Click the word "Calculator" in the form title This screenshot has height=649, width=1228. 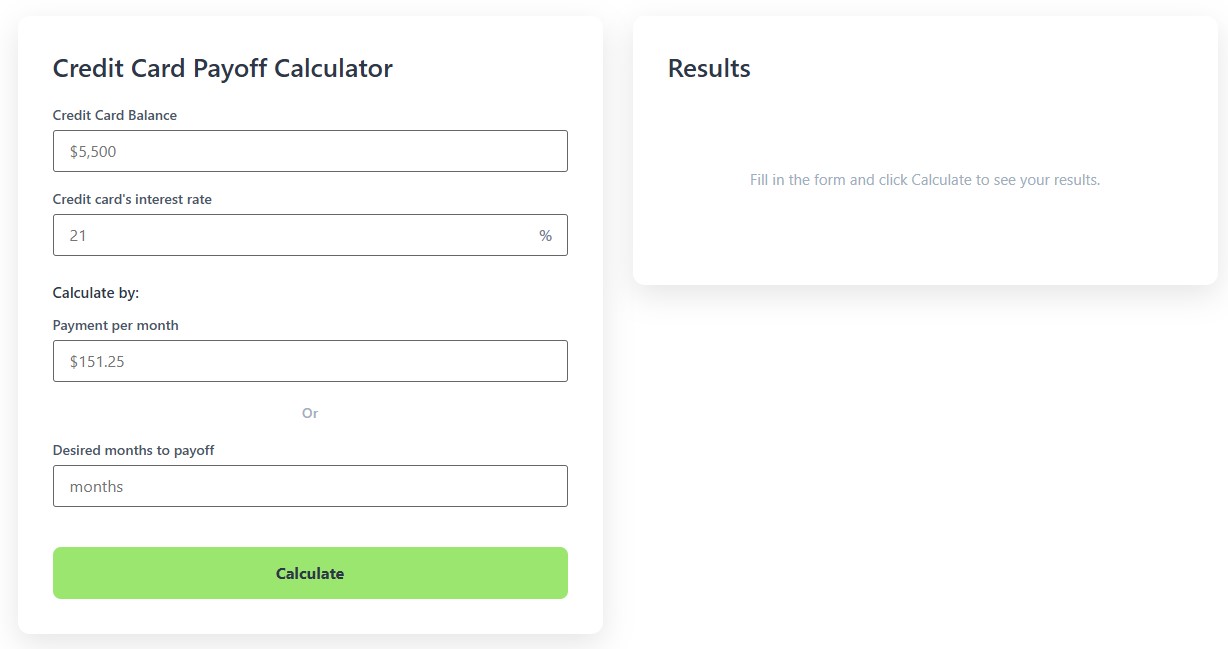pos(333,68)
